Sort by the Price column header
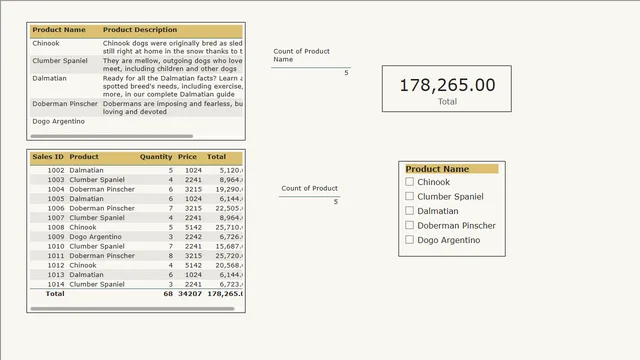 [x=187, y=157]
